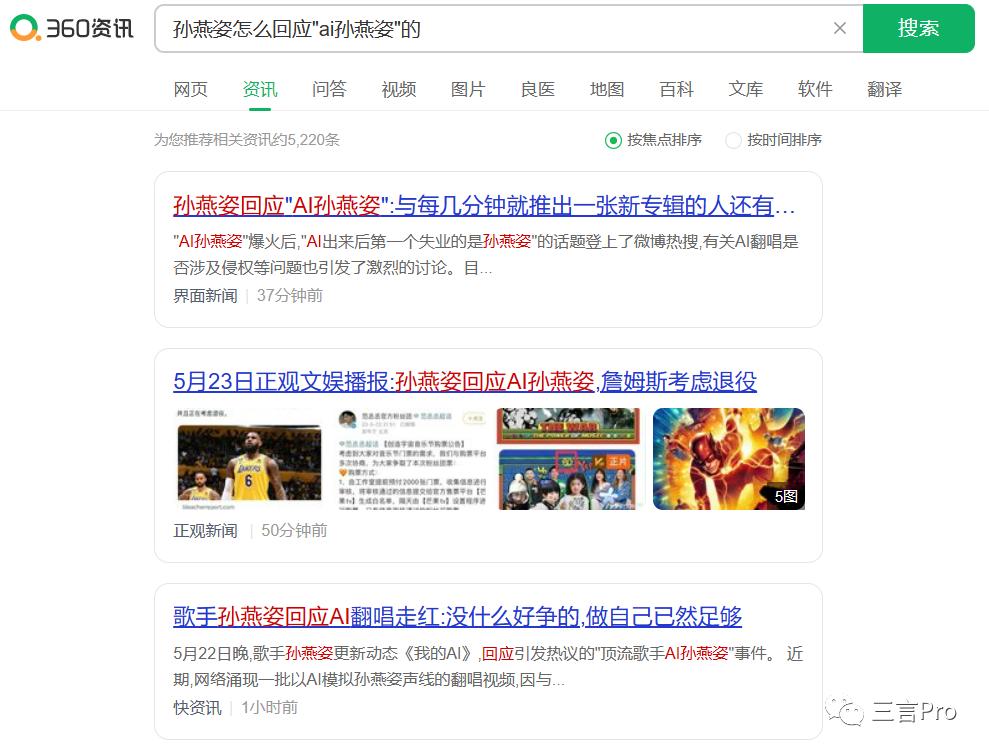Click the 37分钟前 timestamp

pyautogui.click(x=290, y=296)
